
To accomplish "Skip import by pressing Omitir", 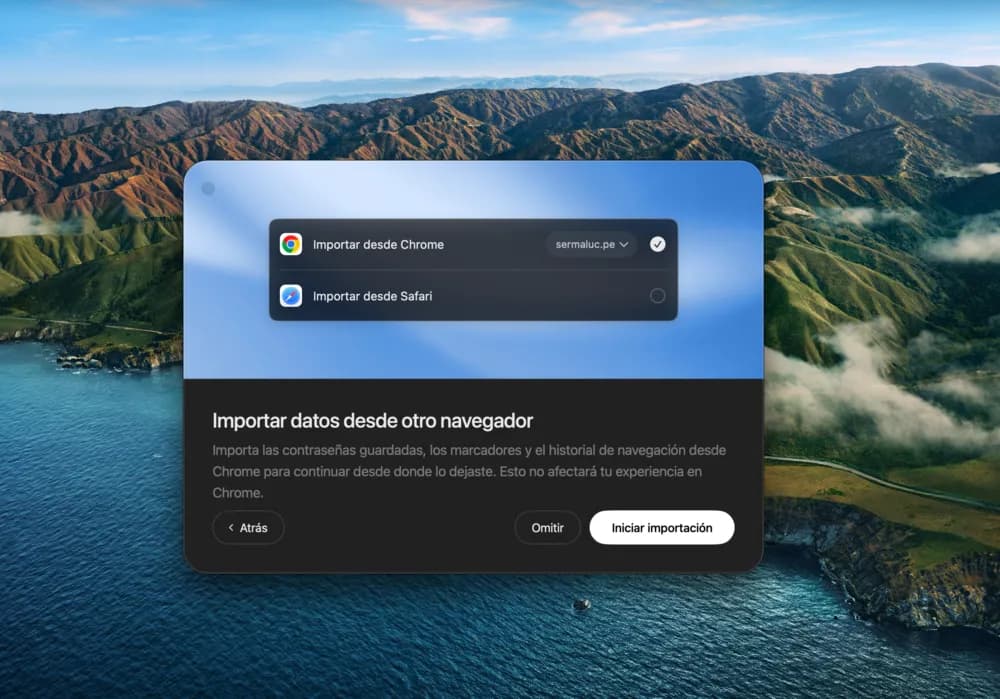I will [x=547, y=528].
